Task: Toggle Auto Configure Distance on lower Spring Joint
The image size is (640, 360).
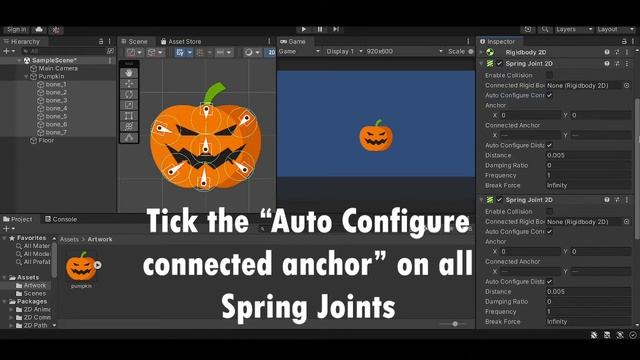Action: (549, 282)
